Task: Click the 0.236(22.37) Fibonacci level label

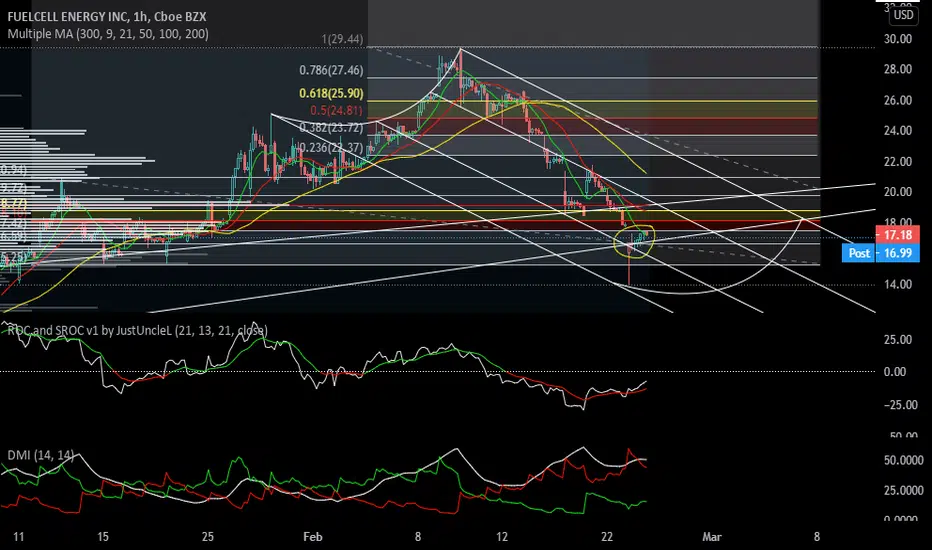Action: [331, 147]
